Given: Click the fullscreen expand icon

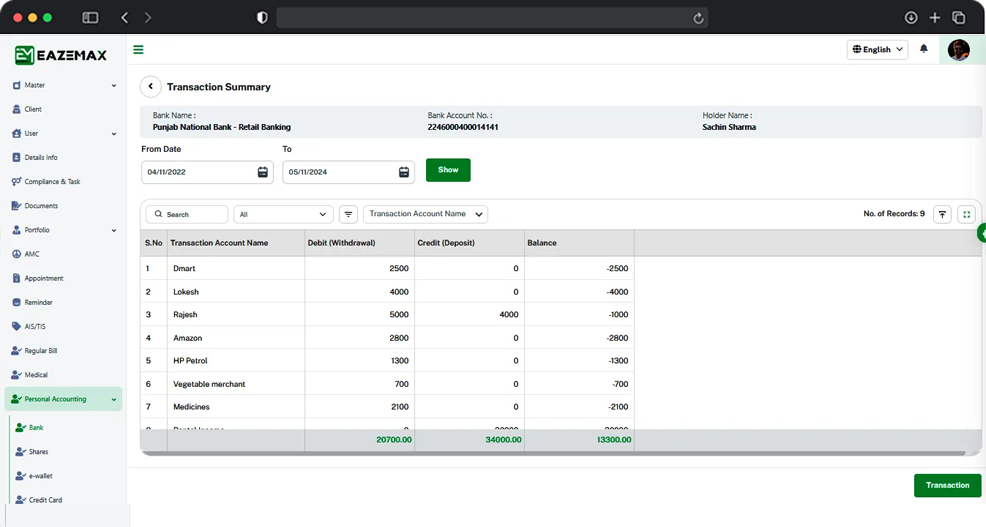Looking at the screenshot, I should 967,214.
